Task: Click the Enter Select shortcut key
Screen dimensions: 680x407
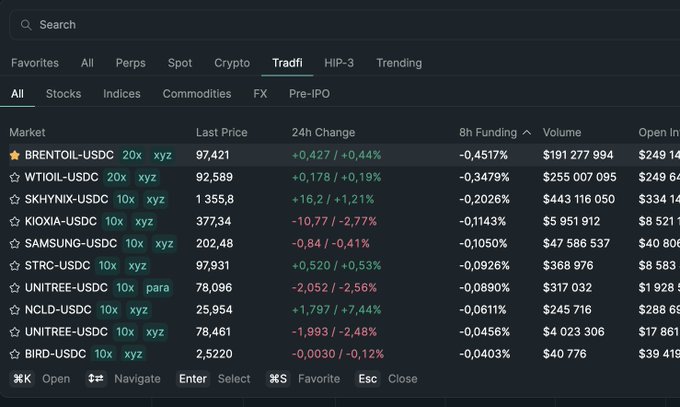Action: [193, 379]
